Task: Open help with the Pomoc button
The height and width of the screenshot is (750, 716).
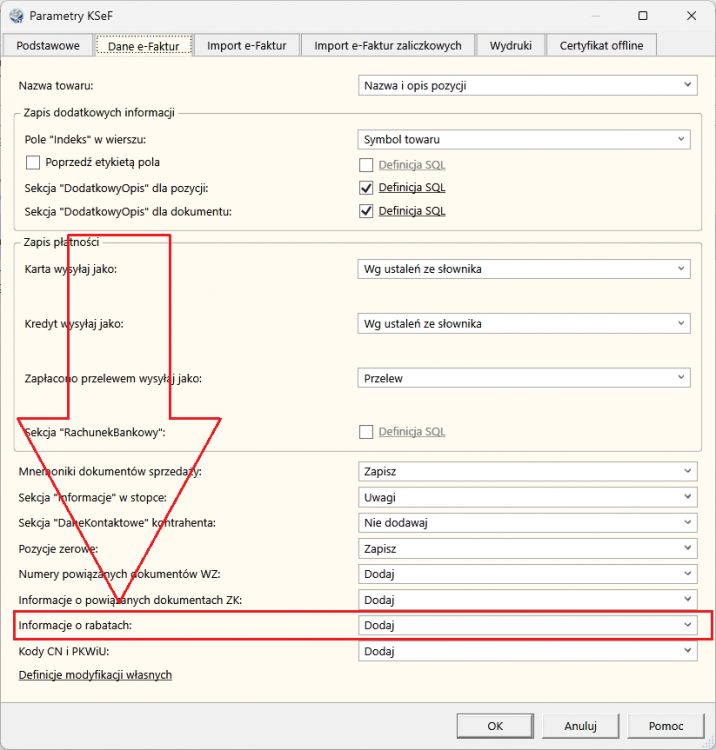Action: [x=666, y=726]
